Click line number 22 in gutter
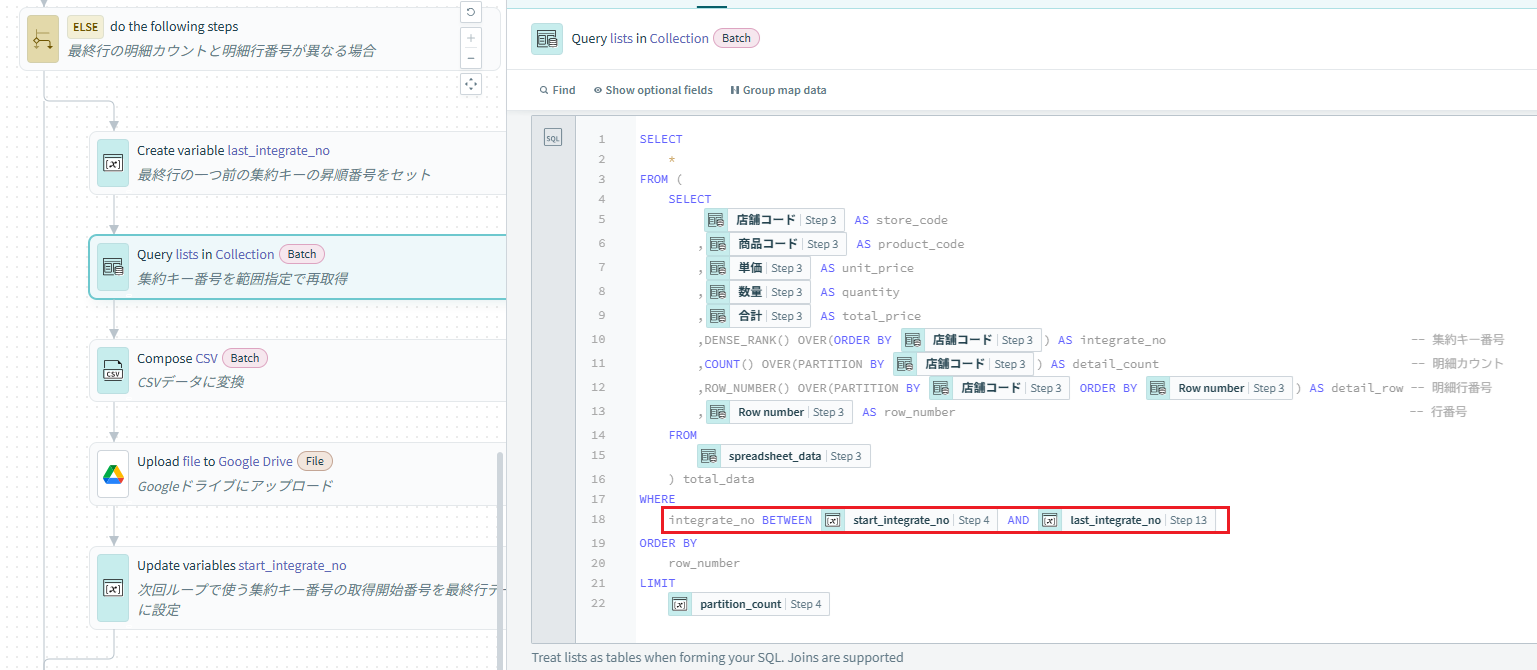This screenshot has height=670, width=1537. coord(599,603)
